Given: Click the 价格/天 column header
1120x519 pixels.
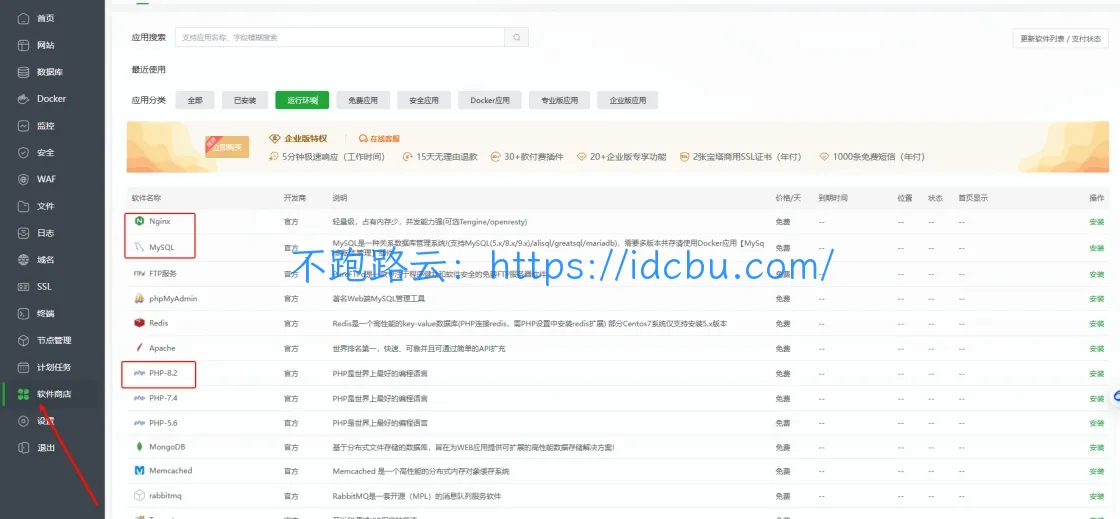Looking at the screenshot, I should [788, 198].
